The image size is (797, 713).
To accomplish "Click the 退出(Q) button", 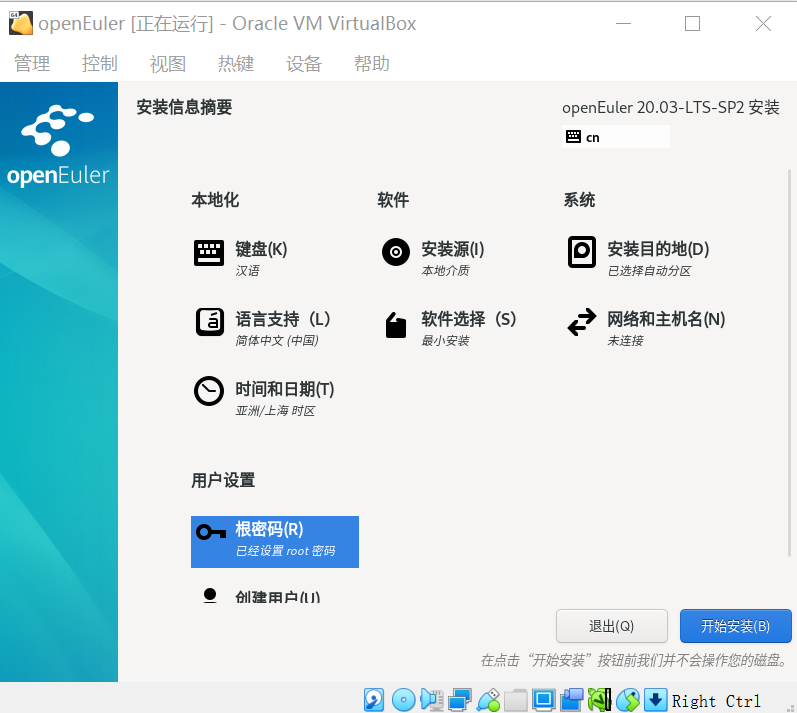I will click(x=611, y=626).
